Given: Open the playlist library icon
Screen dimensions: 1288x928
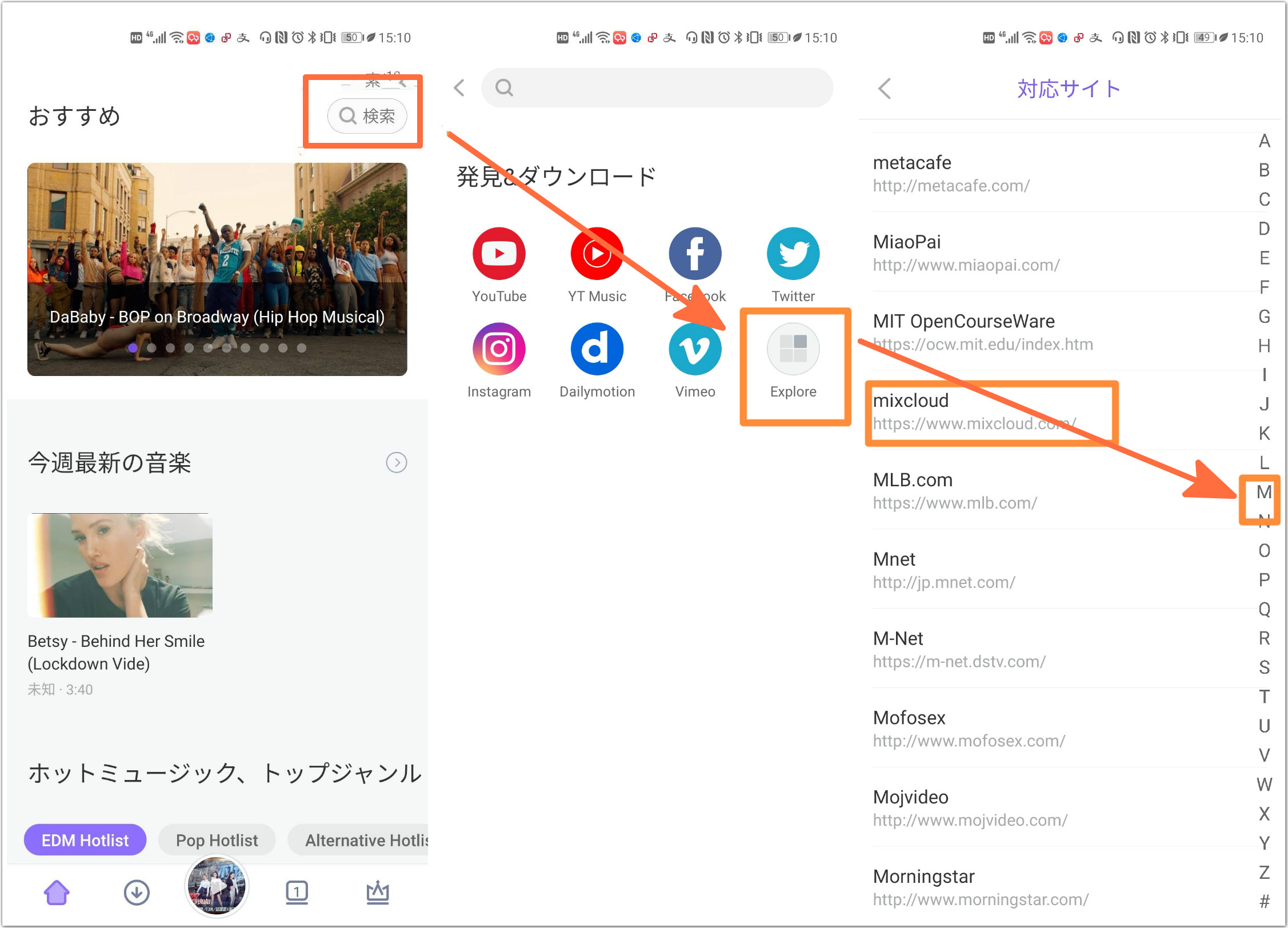Looking at the screenshot, I should pyautogui.click(x=297, y=892).
